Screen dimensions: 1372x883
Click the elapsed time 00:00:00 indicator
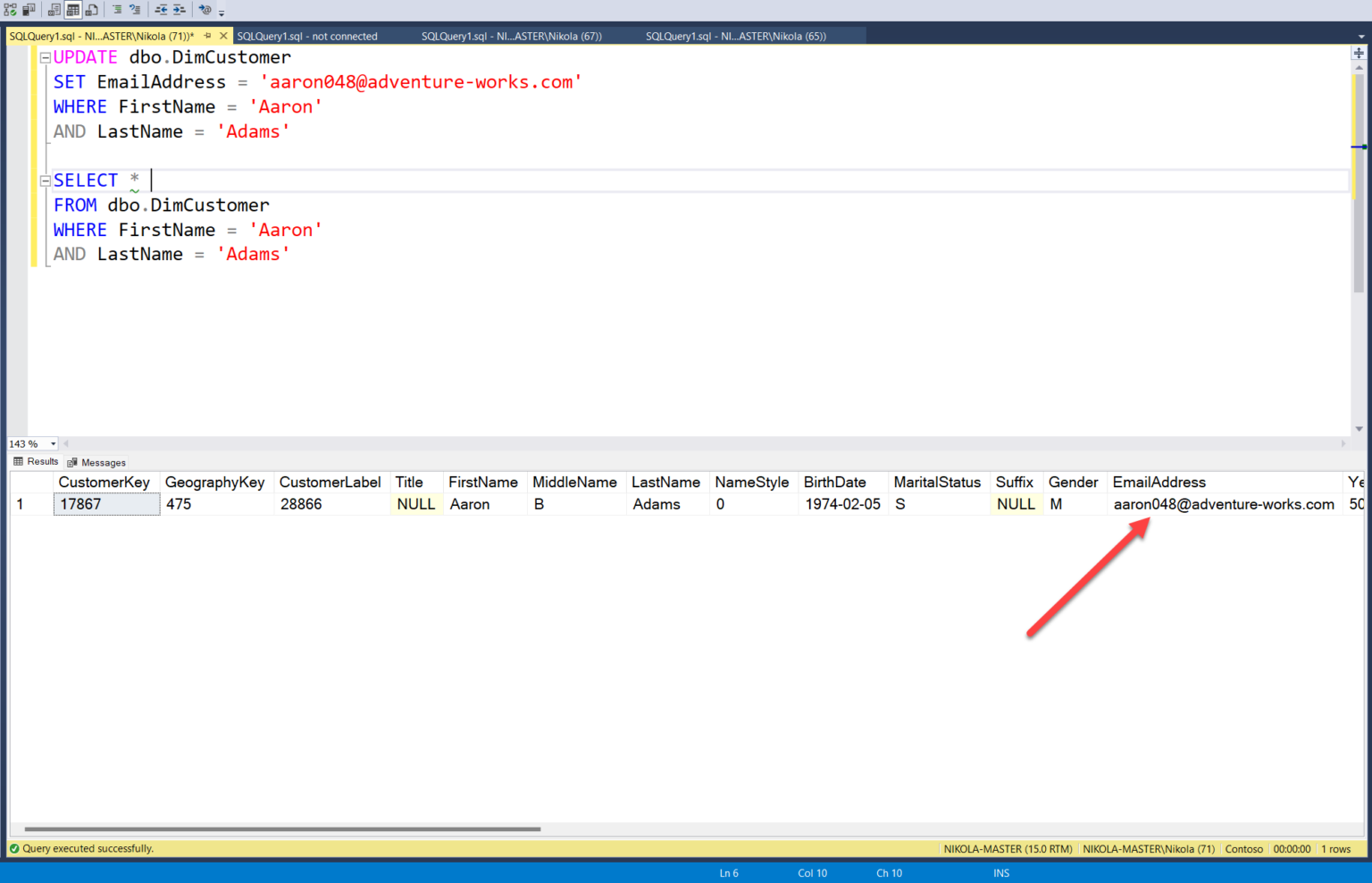tap(1292, 848)
